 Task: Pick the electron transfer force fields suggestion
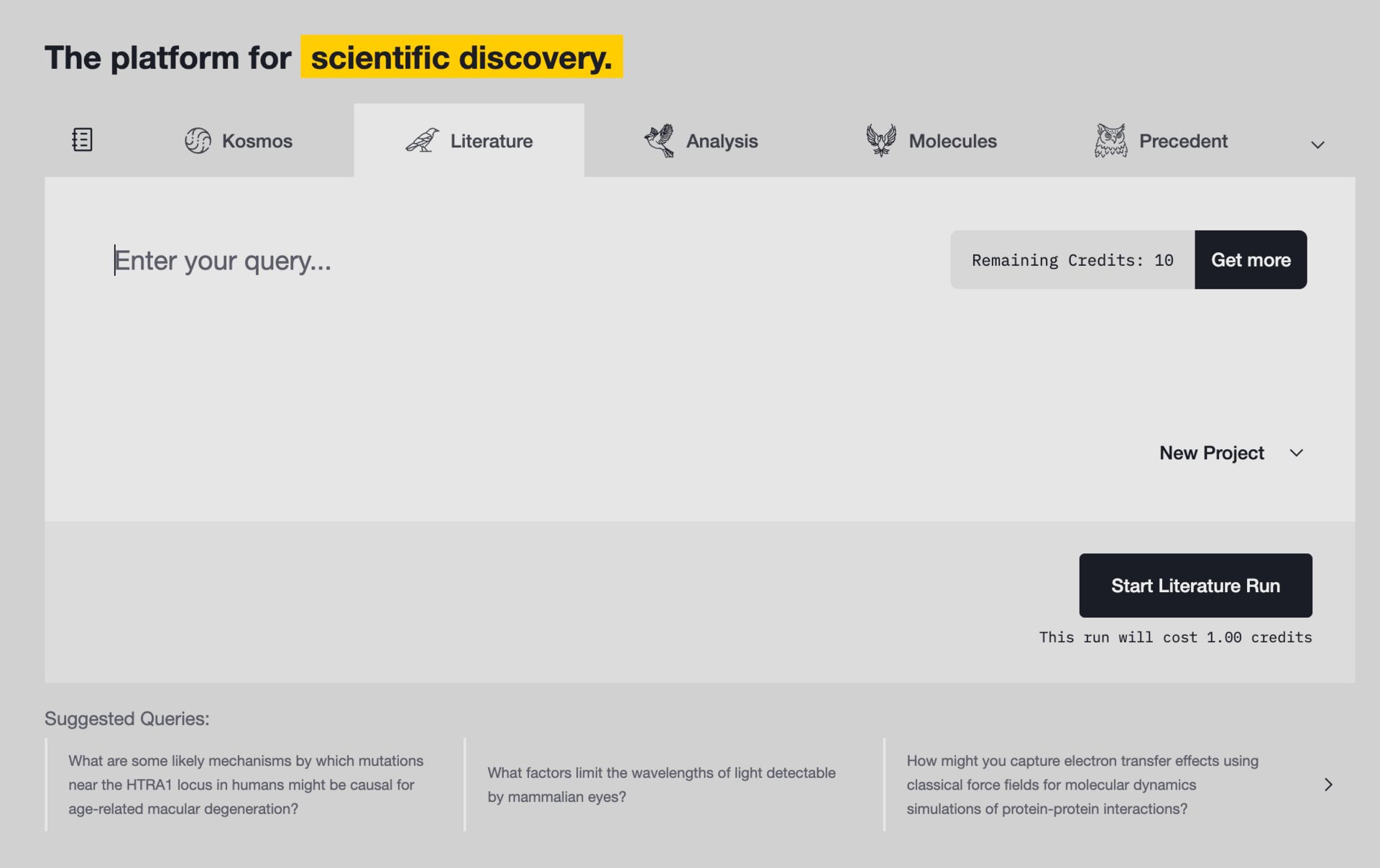(1082, 785)
